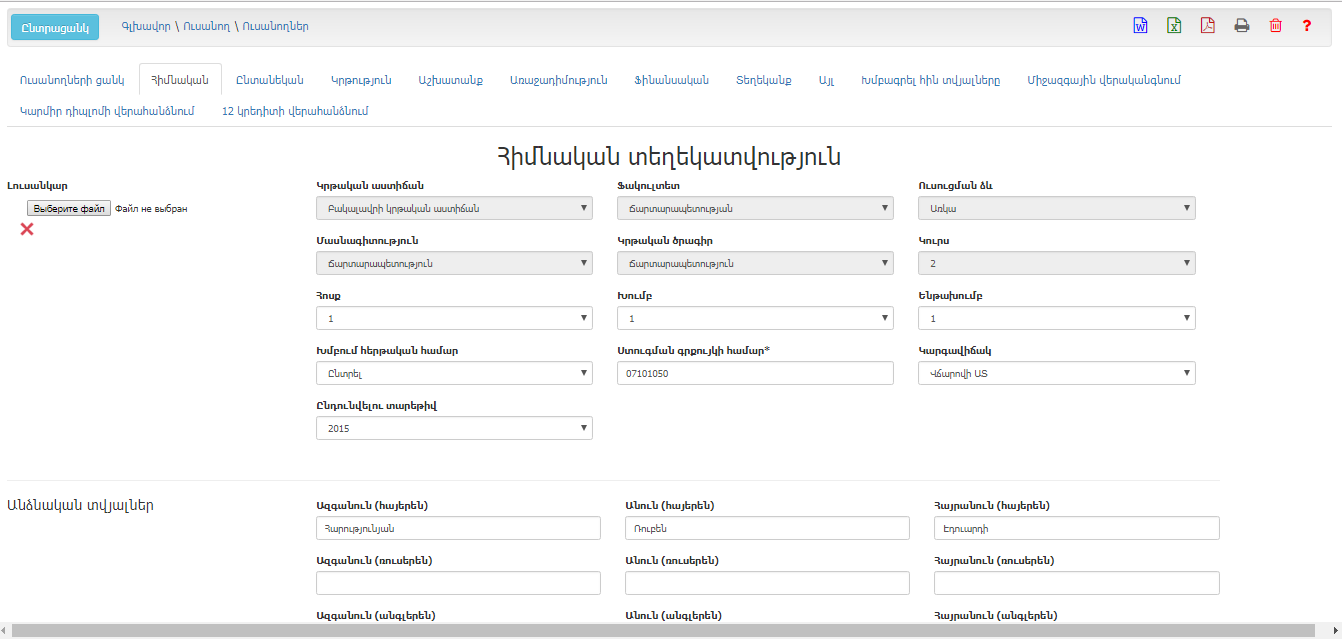The height and width of the screenshot is (639, 1342).
Task: Click the printer icon
Action: point(1242,26)
